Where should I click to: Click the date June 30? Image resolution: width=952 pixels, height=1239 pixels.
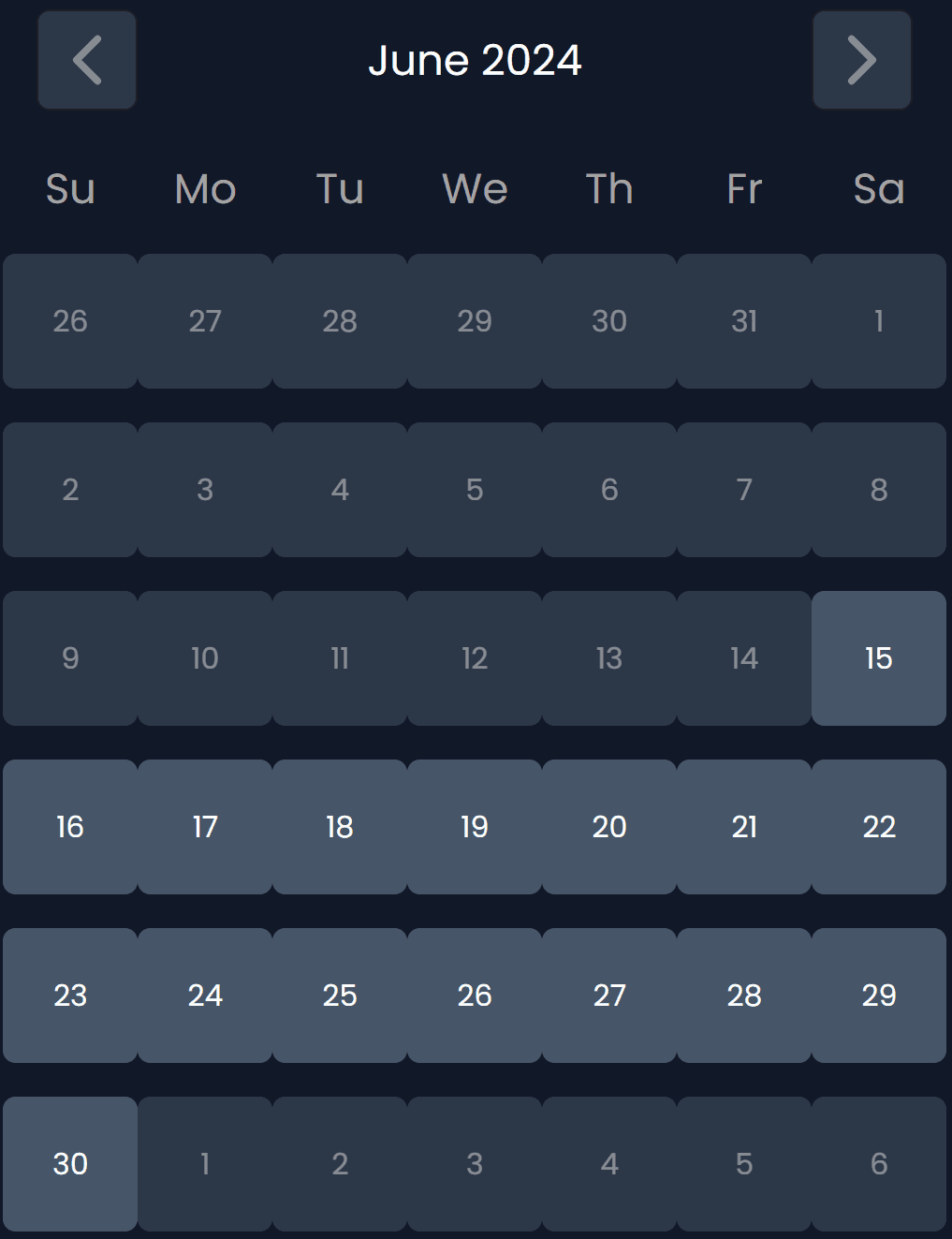tap(70, 1164)
